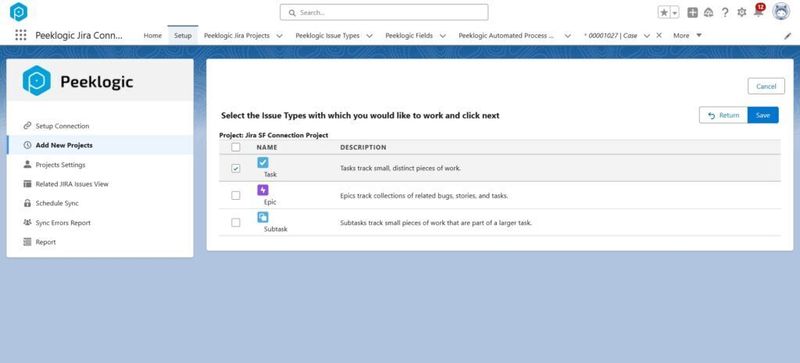Open Salesforce Help question mark icon
The width and height of the screenshot is (800, 363).
click(x=725, y=13)
